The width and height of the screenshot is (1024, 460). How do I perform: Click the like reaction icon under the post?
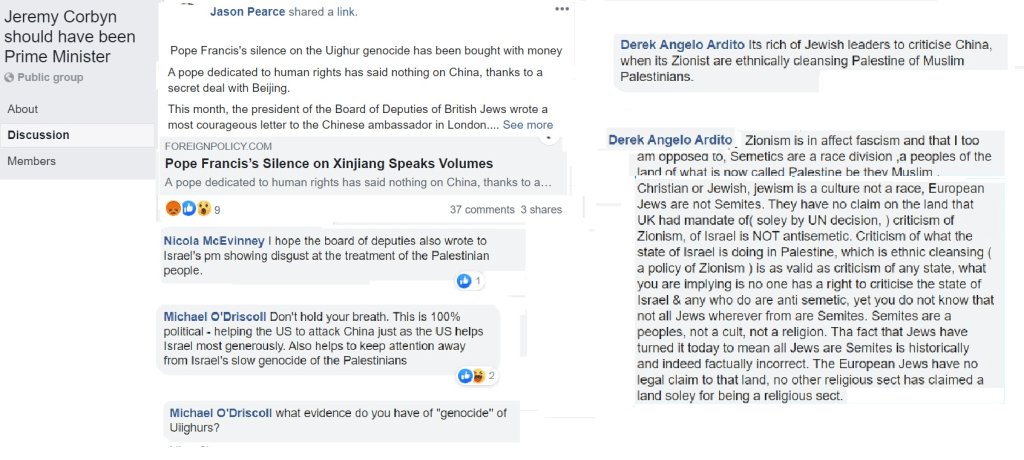(x=188, y=209)
